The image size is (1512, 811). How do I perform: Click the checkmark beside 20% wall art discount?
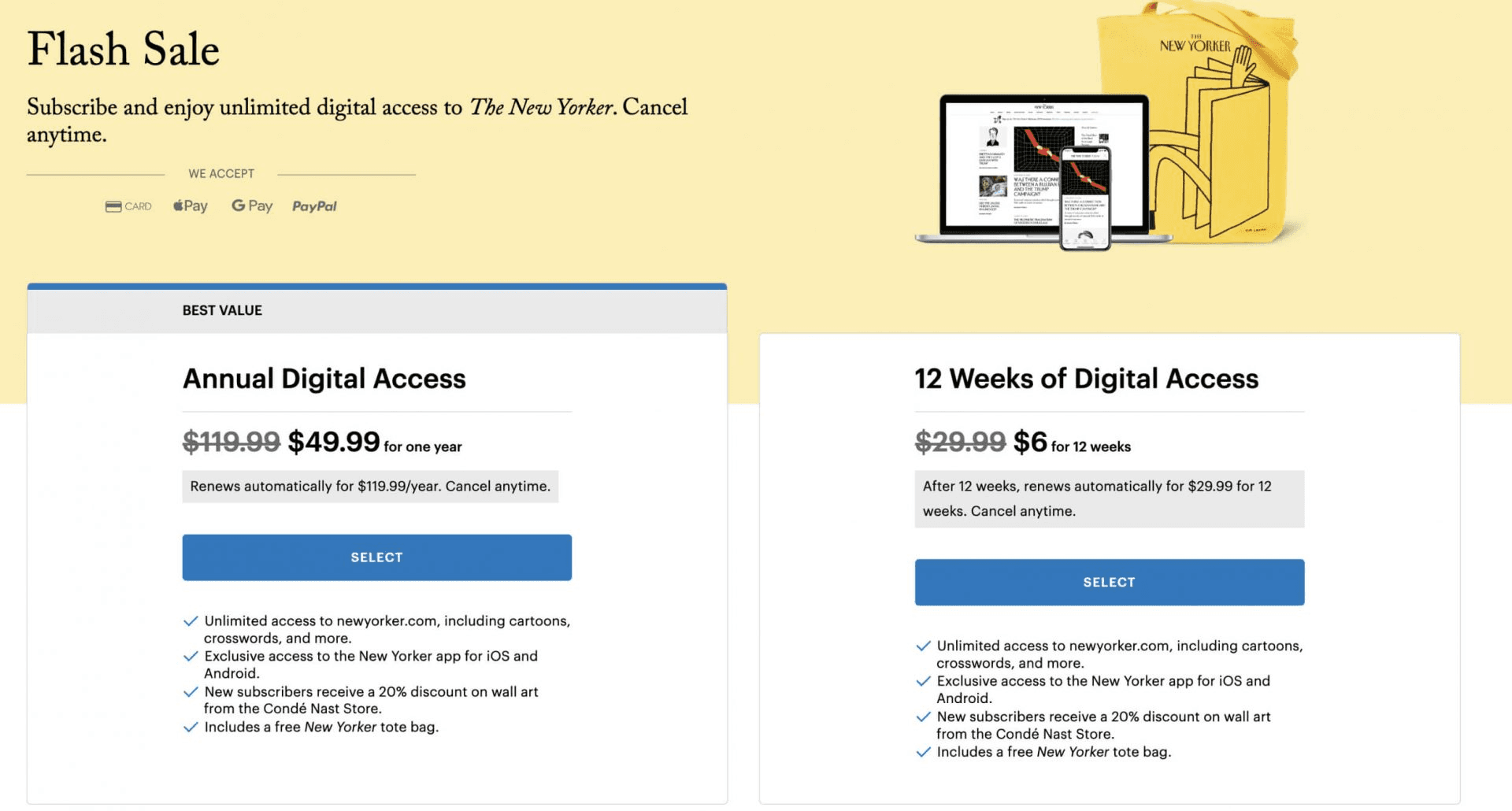[190, 691]
